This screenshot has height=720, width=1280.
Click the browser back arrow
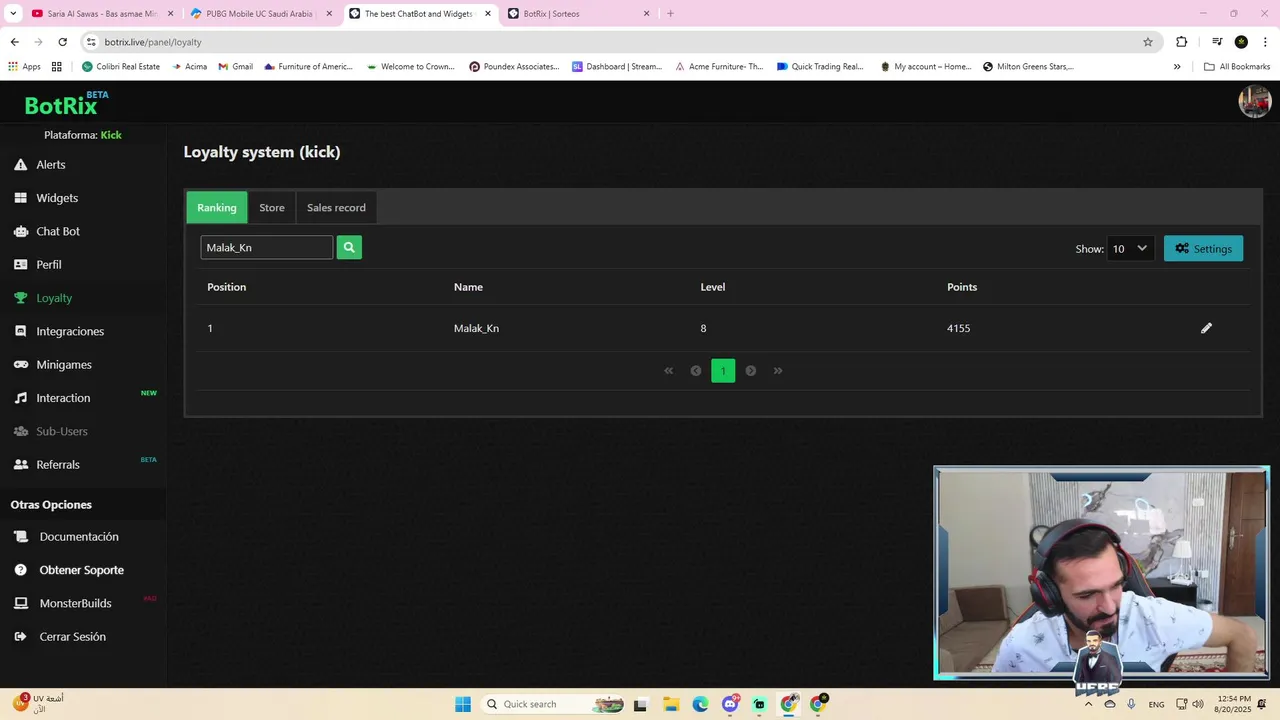click(x=14, y=42)
